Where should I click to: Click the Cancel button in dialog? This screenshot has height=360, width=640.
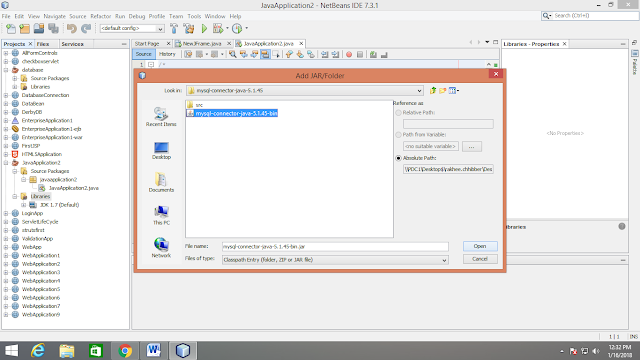[480, 259]
